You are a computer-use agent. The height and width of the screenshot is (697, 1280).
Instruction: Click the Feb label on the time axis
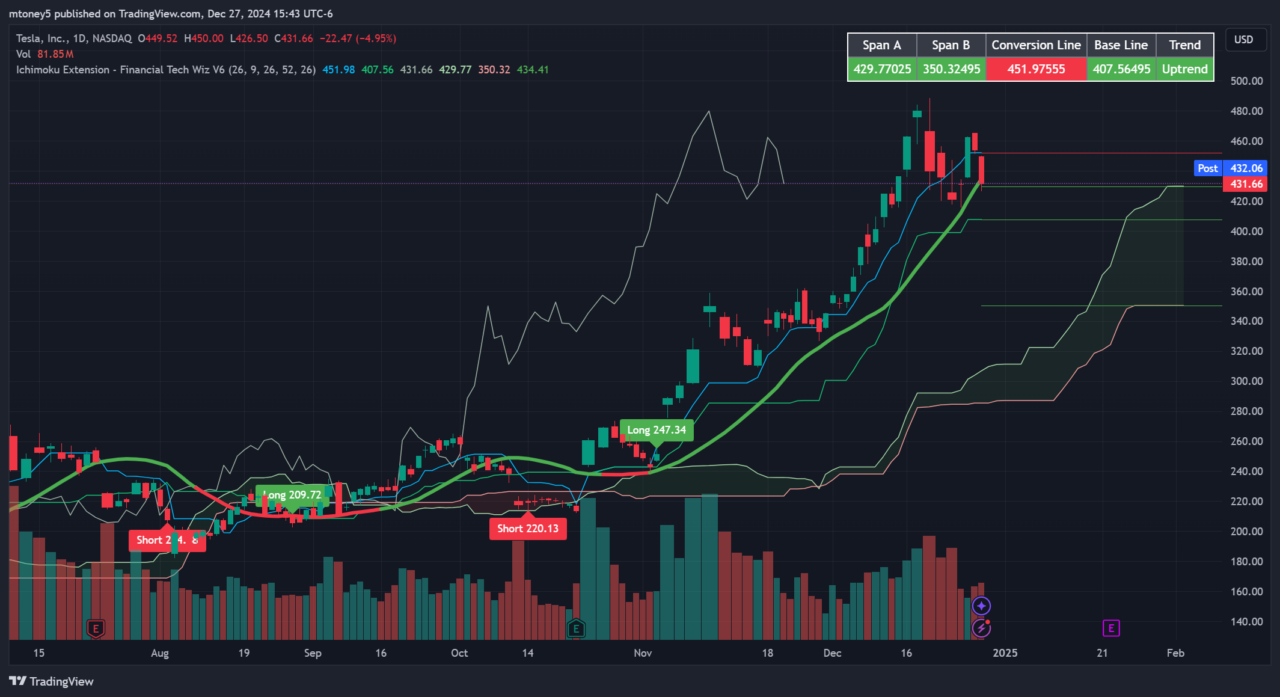tap(1176, 653)
